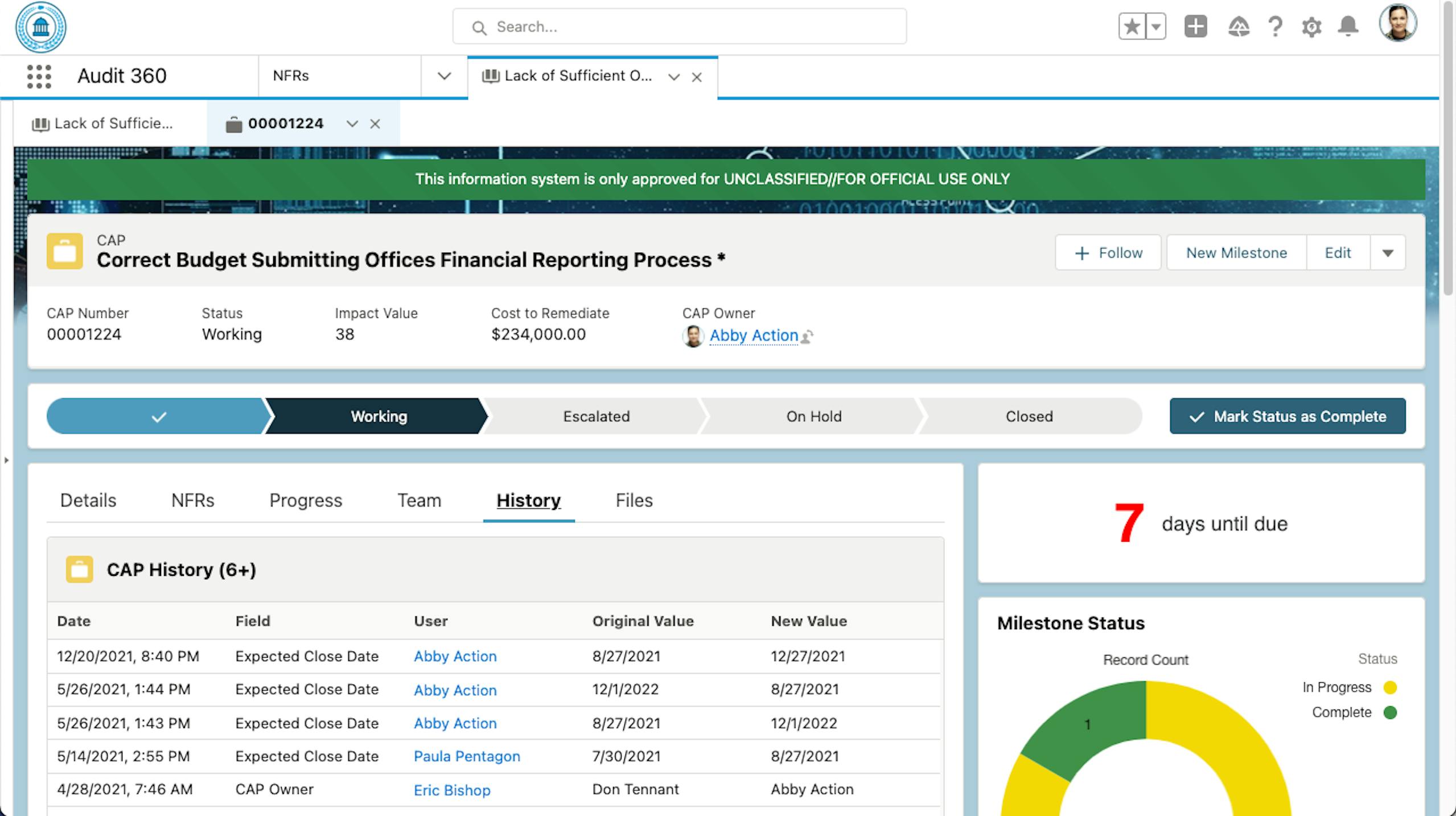Click the New Milestone button

click(x=1236, y=253)
